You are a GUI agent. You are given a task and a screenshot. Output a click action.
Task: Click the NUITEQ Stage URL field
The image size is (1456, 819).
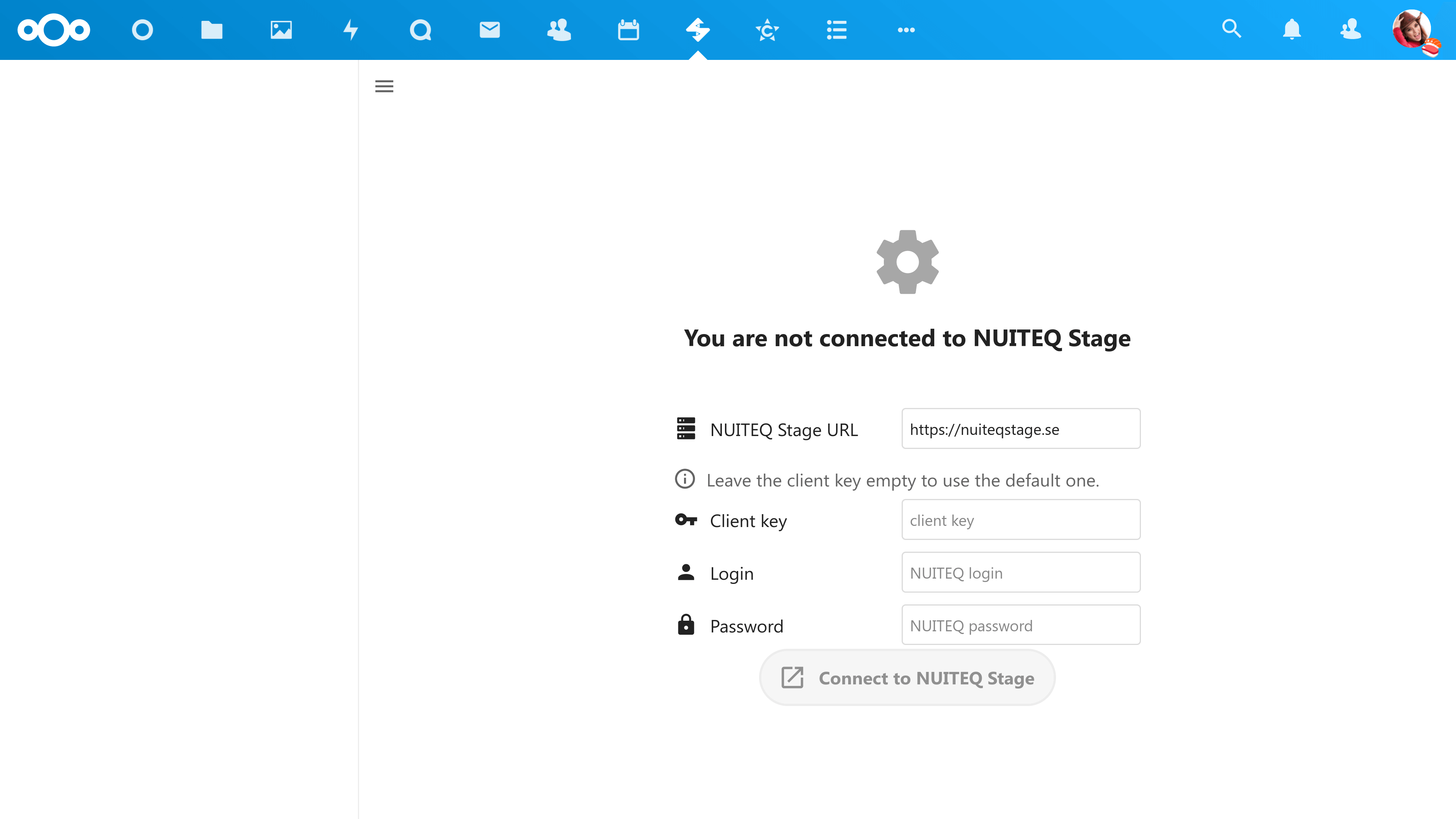click(x=1021, y=429)
